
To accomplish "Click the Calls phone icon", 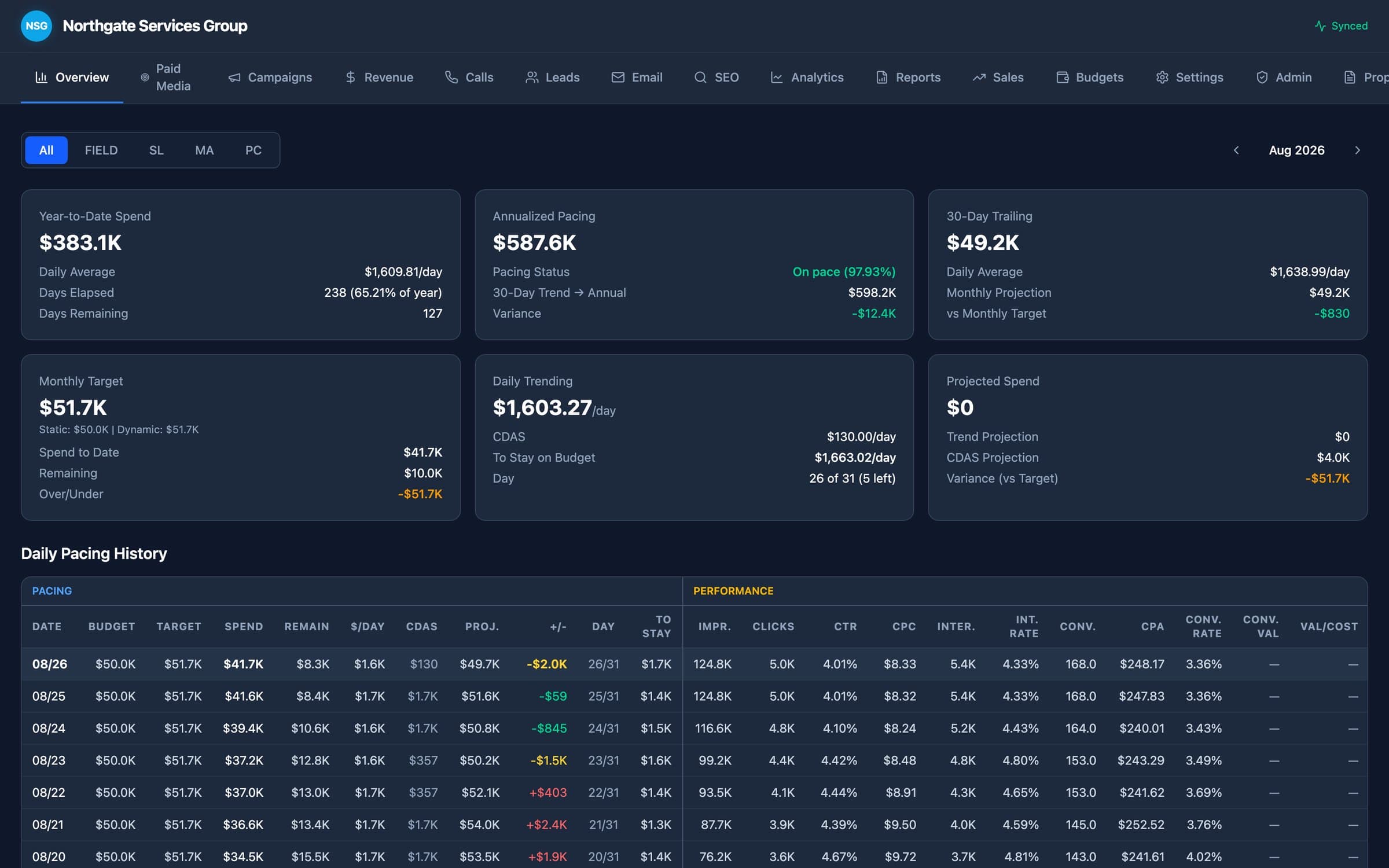I will tap(451, 77).
